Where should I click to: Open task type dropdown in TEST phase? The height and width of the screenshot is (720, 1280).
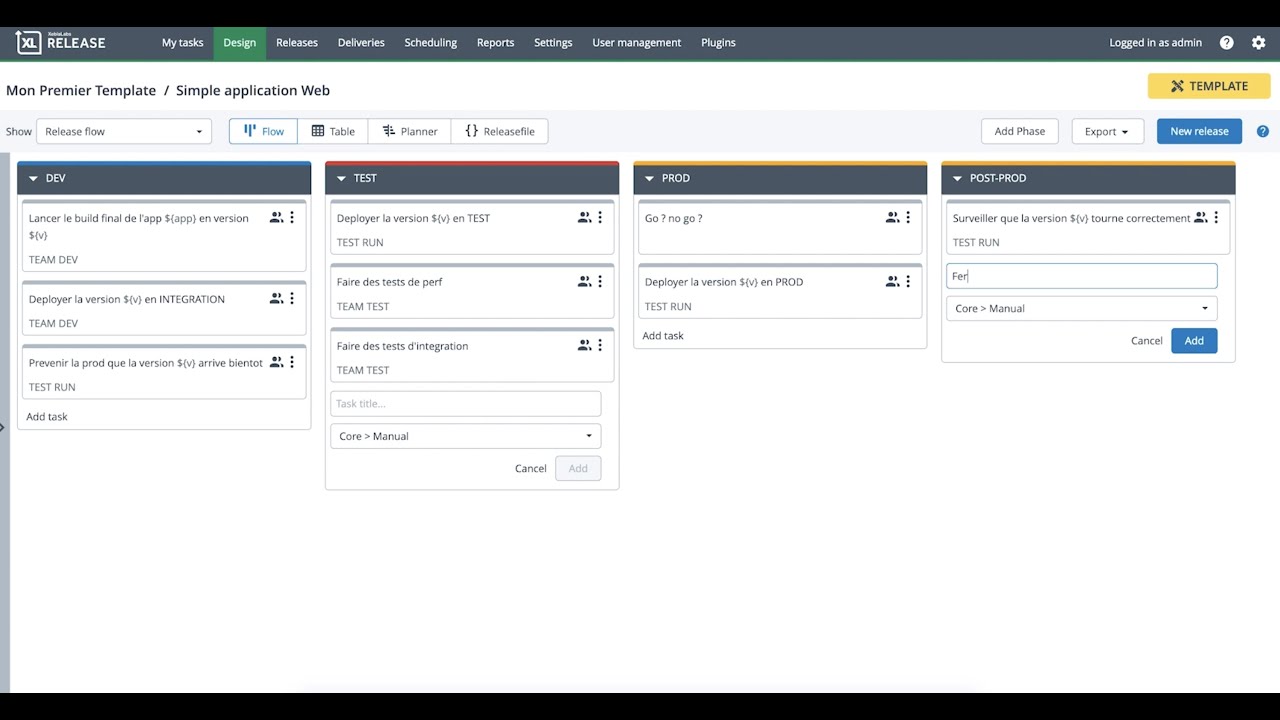tap(466, 436)
